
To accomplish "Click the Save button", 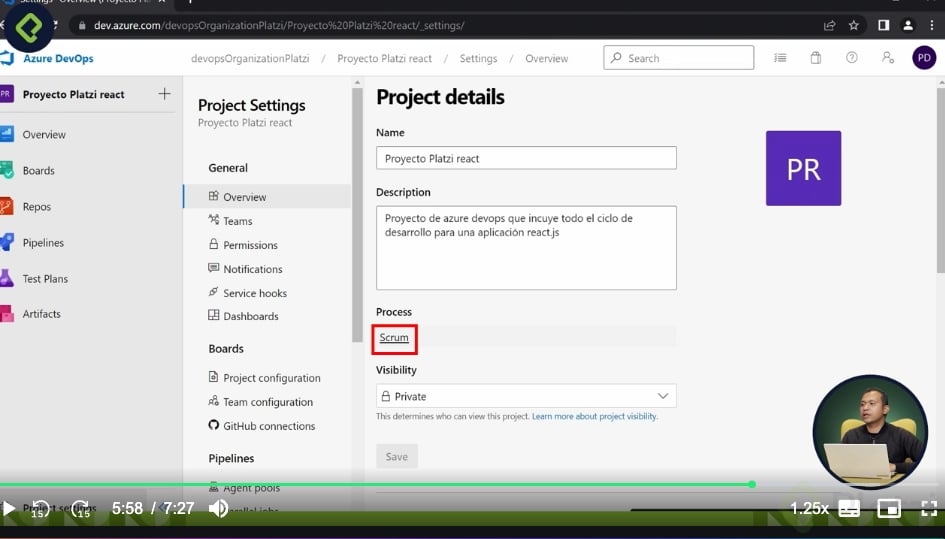I will coord(397,456).
